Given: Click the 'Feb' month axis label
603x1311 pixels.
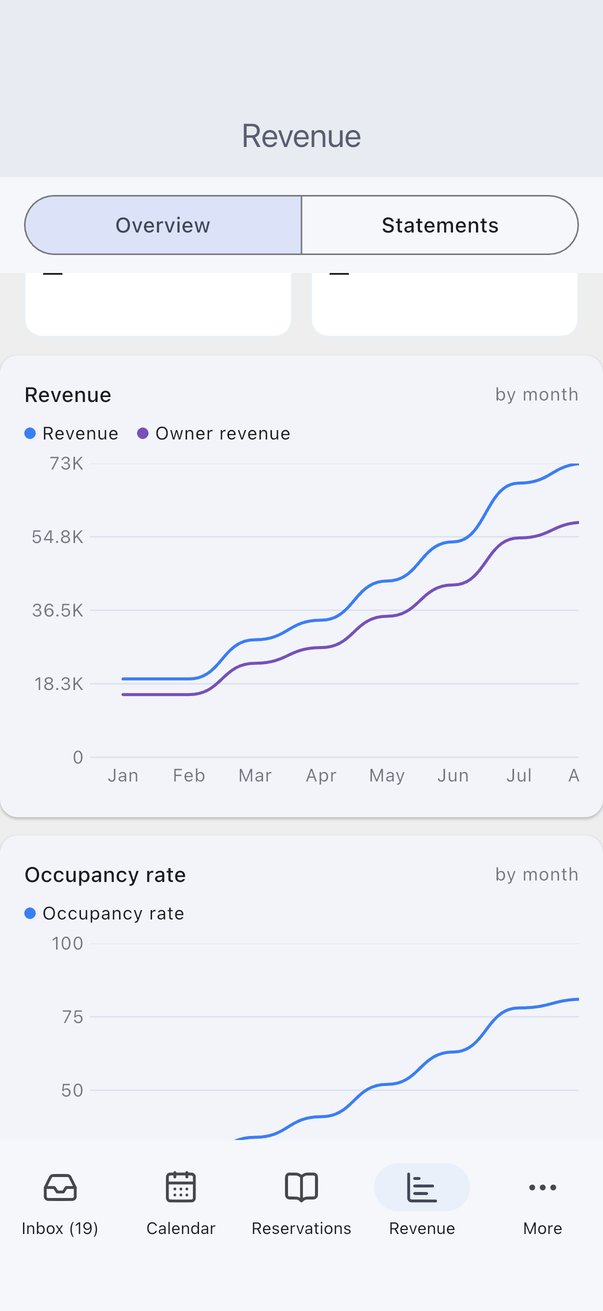Looking at the screenshot, I should click(x=189, y=775).
